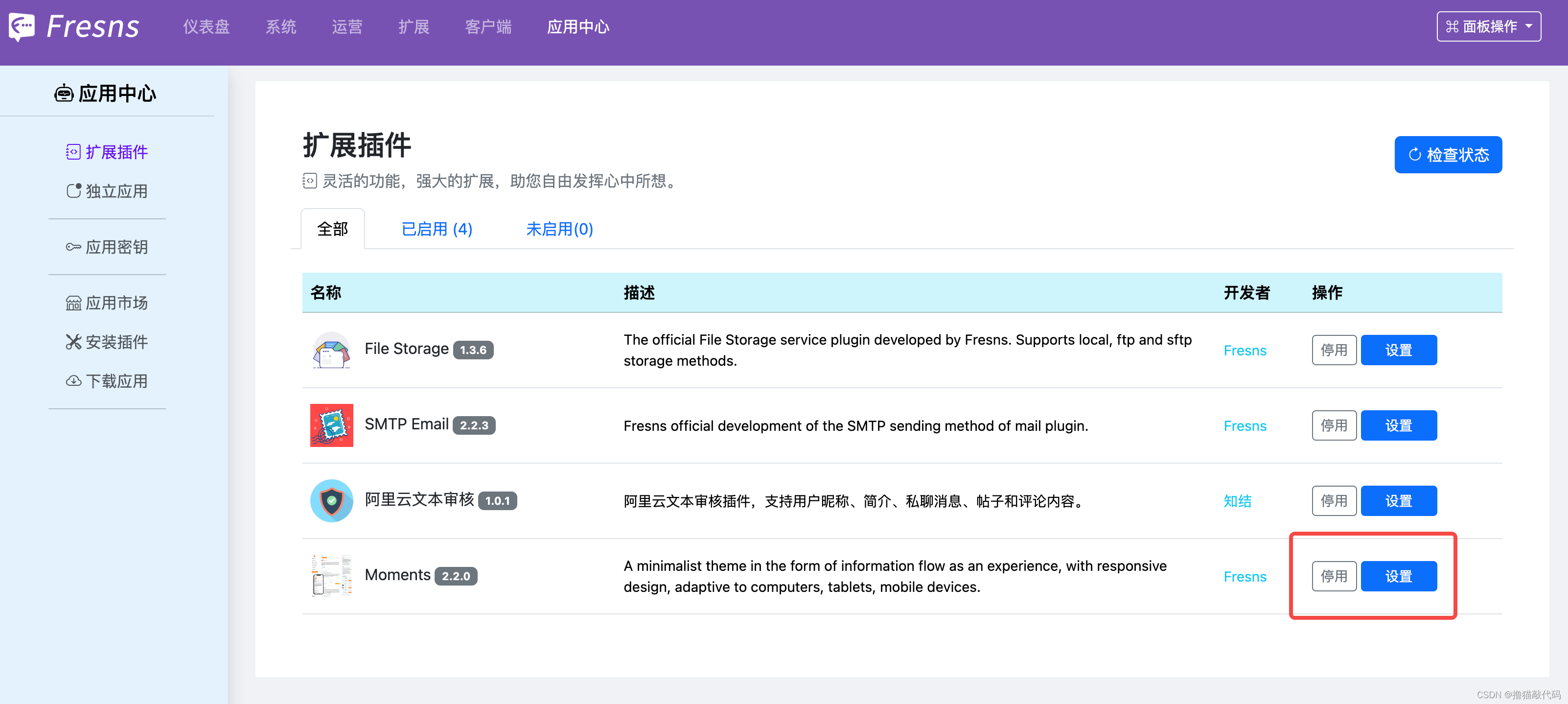Switch to the 已启用 (4) tab
Image resolution: width=1568 pixels, height=704 pixels.
[x=437, y=229]
